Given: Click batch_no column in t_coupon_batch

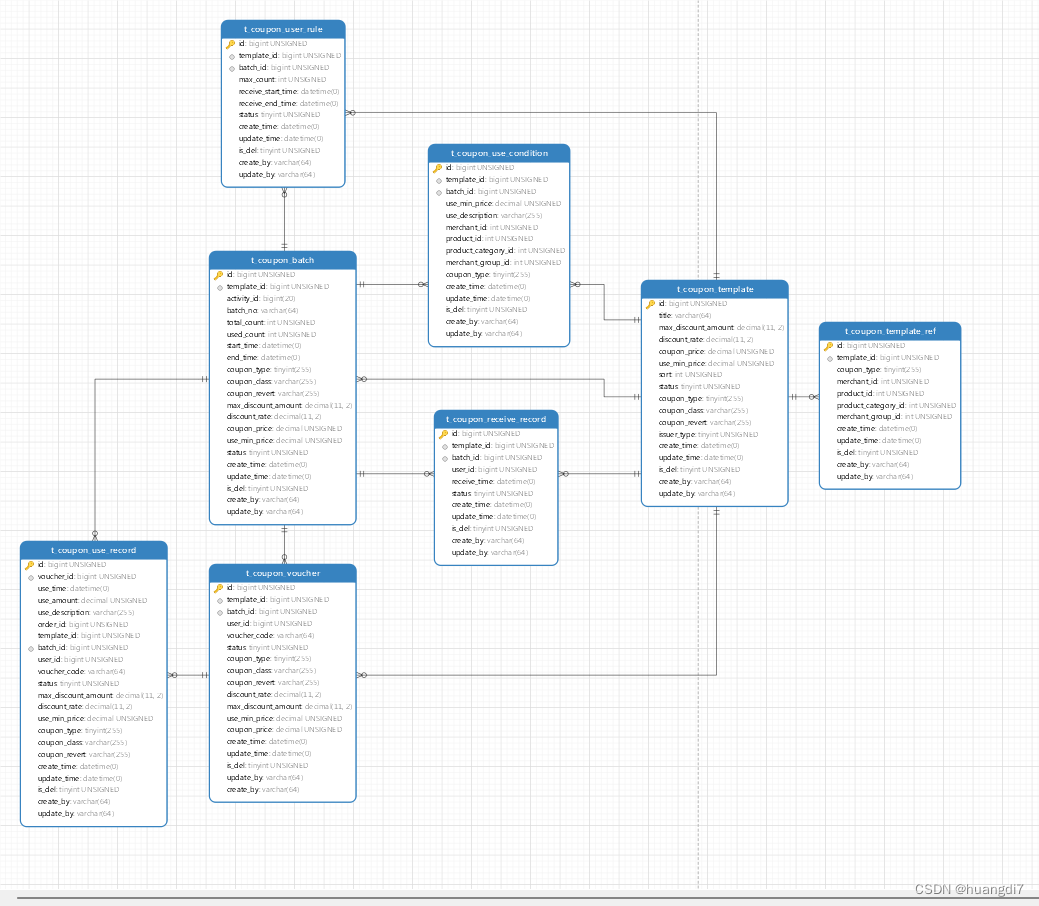Looking at the screenshot, I should click(262, 311).
